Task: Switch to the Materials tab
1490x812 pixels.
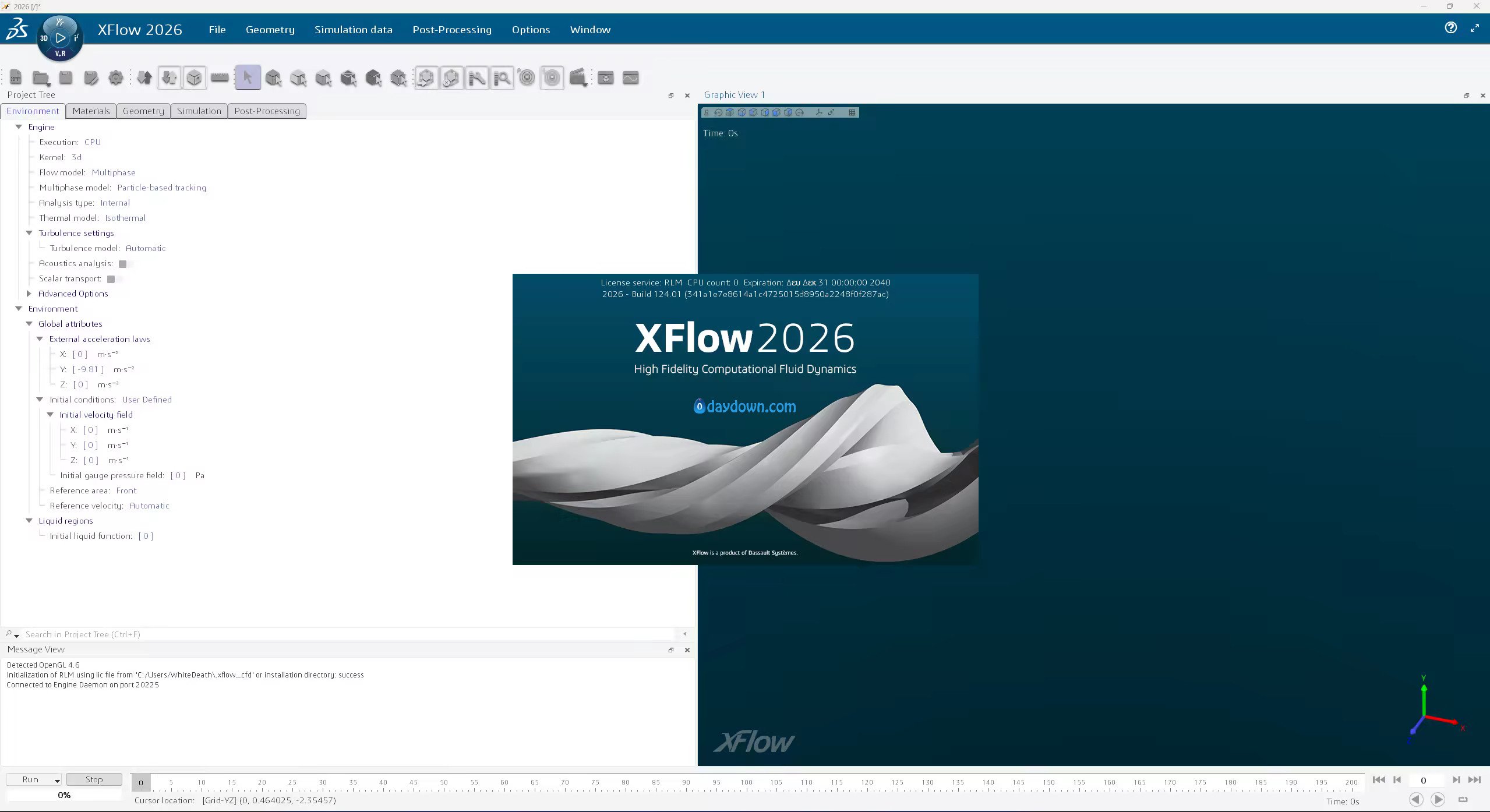Action: coord(91,111)
